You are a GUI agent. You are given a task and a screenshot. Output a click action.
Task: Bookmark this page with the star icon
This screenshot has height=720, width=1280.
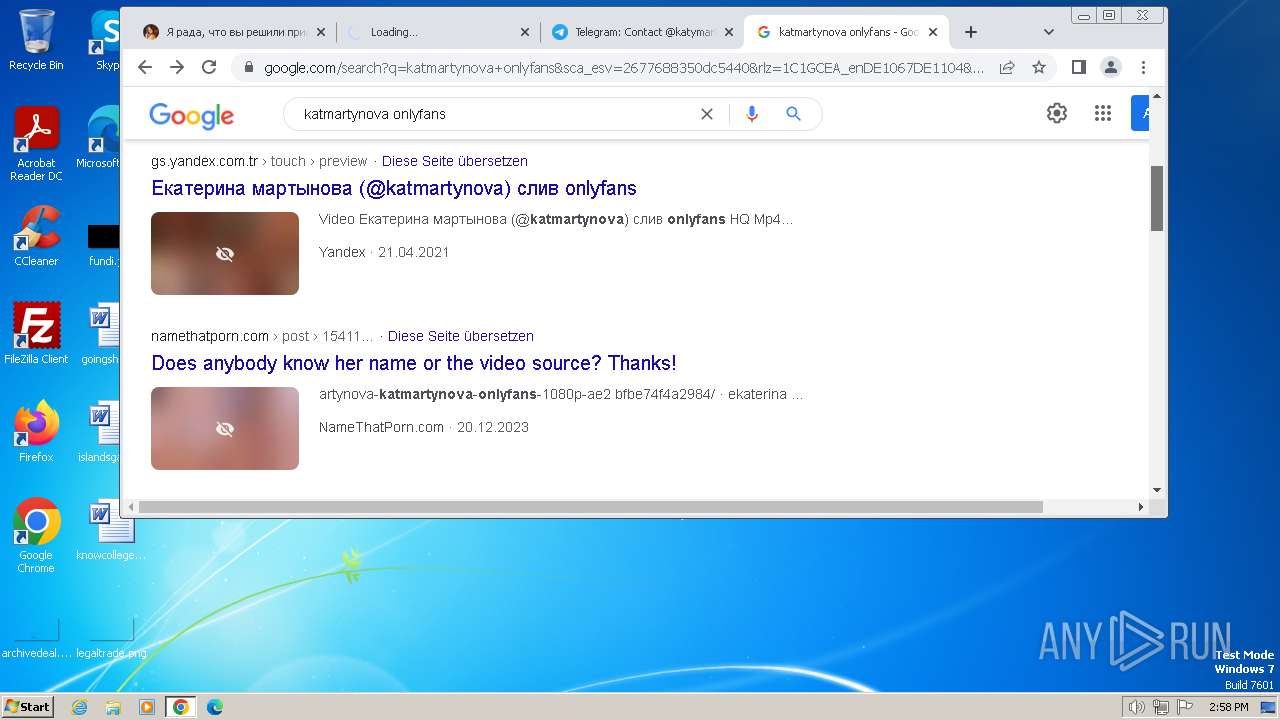(x=1039, y=67)
